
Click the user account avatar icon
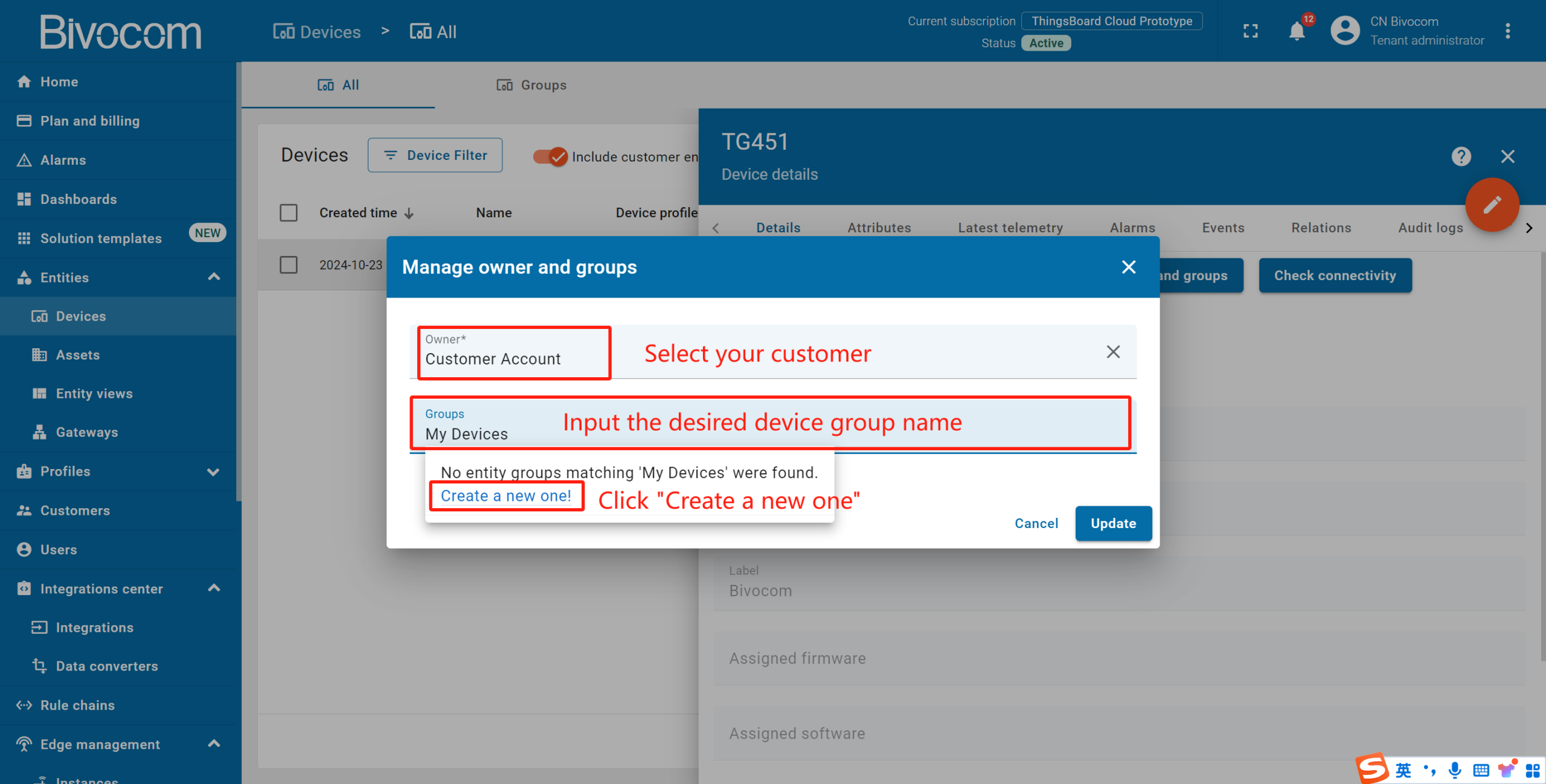(1345, 31)
